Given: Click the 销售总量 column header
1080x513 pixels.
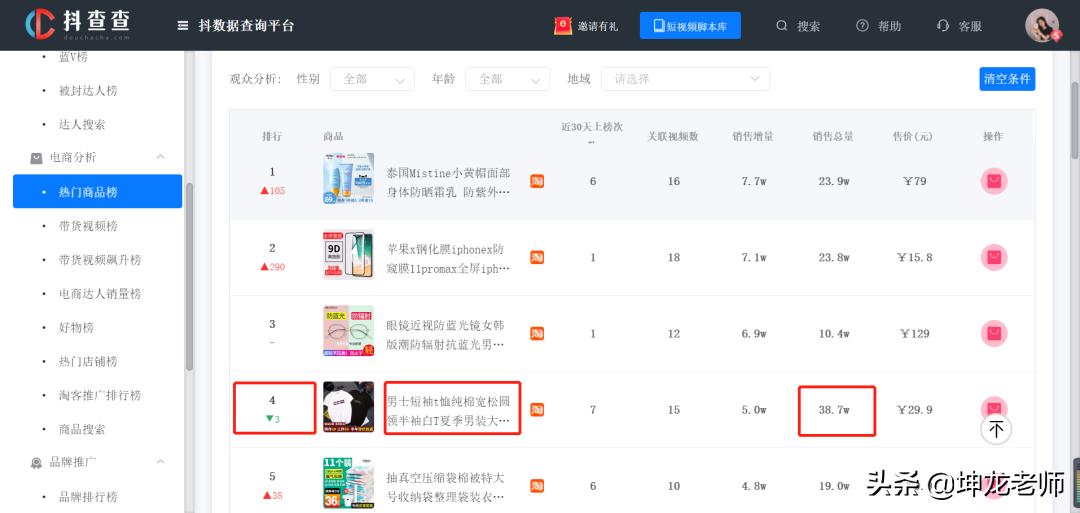Looking at the screenshot, I should [833, 136].
